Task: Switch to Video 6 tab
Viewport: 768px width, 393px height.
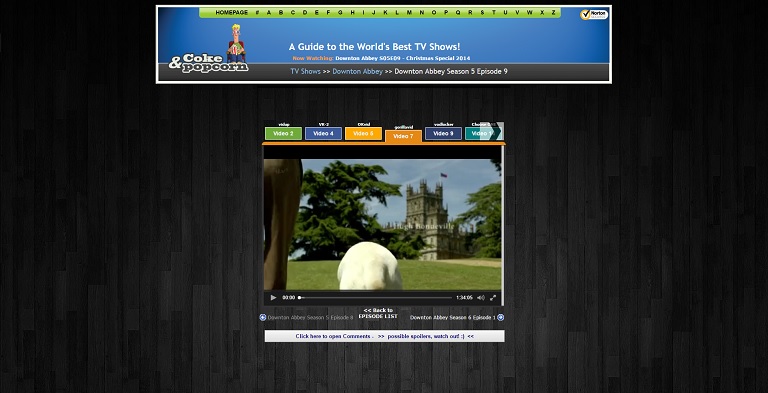Action: pyautogui.click(x=363, y=133)
